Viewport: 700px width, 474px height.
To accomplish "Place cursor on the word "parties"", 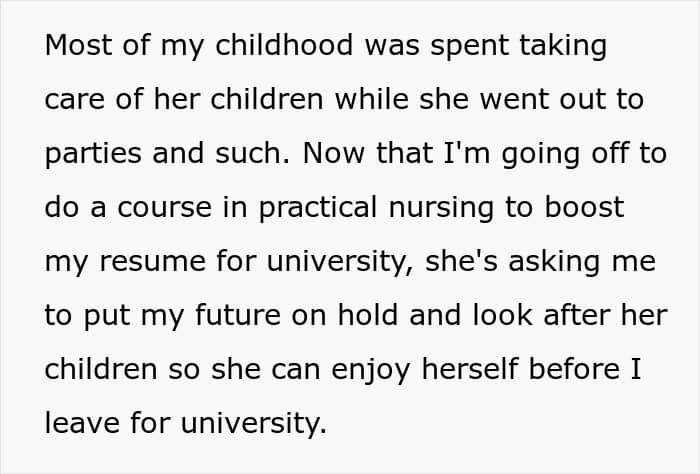I will (x=93, y=154).
